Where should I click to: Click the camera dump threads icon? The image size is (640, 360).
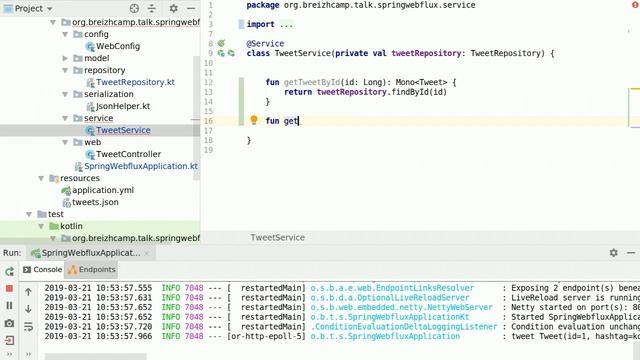point(9,323)
